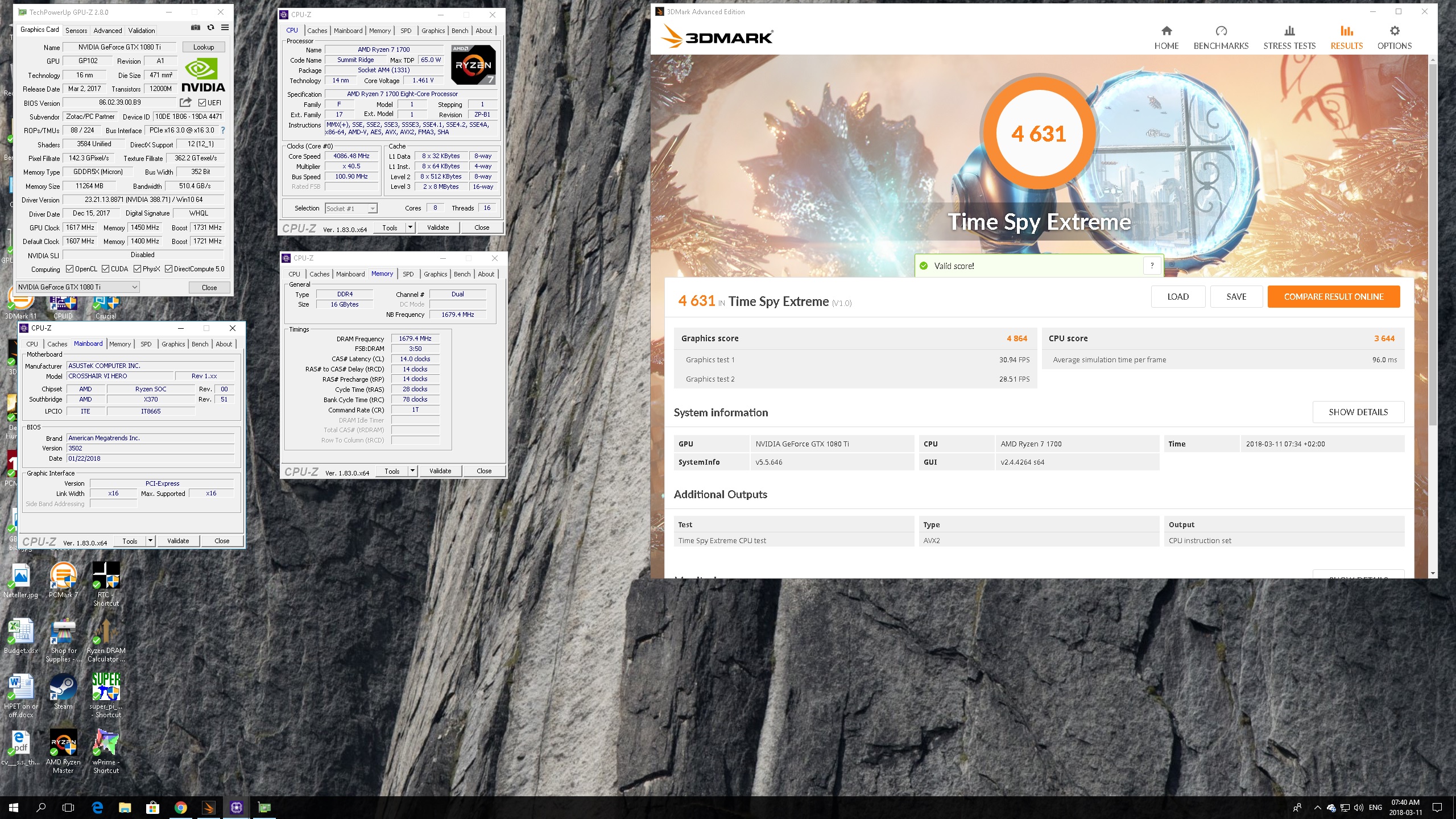Click Compare Result Online in 3DMark
1456x819 pixels.
1334,296
